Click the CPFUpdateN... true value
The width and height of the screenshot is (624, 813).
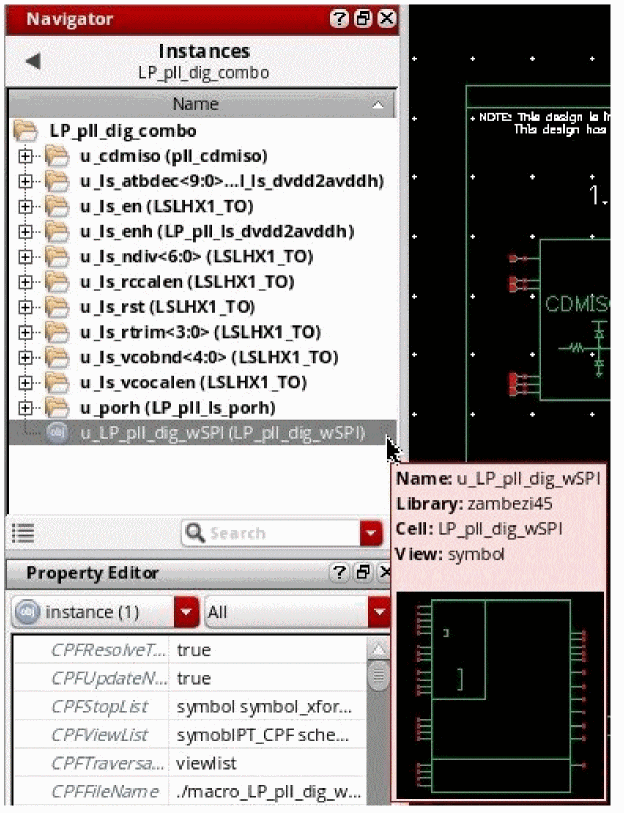click(x=267, y=678)
